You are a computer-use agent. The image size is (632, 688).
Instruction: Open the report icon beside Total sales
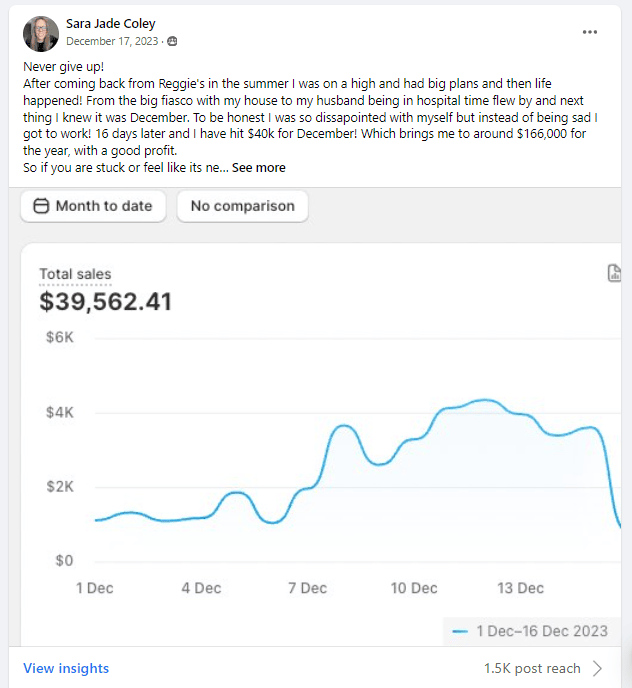615,273
